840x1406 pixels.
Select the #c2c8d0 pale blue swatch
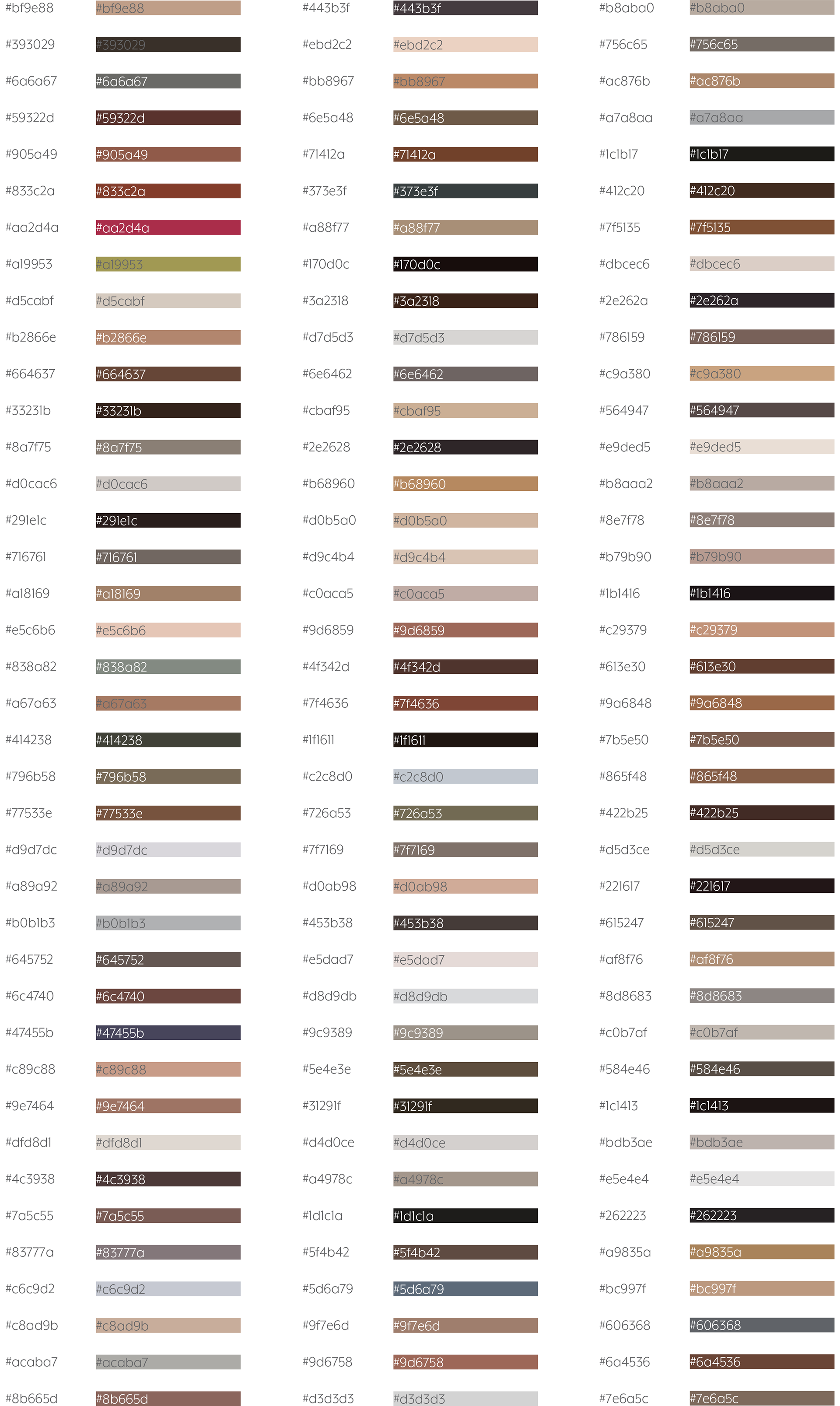coord(465,776)
